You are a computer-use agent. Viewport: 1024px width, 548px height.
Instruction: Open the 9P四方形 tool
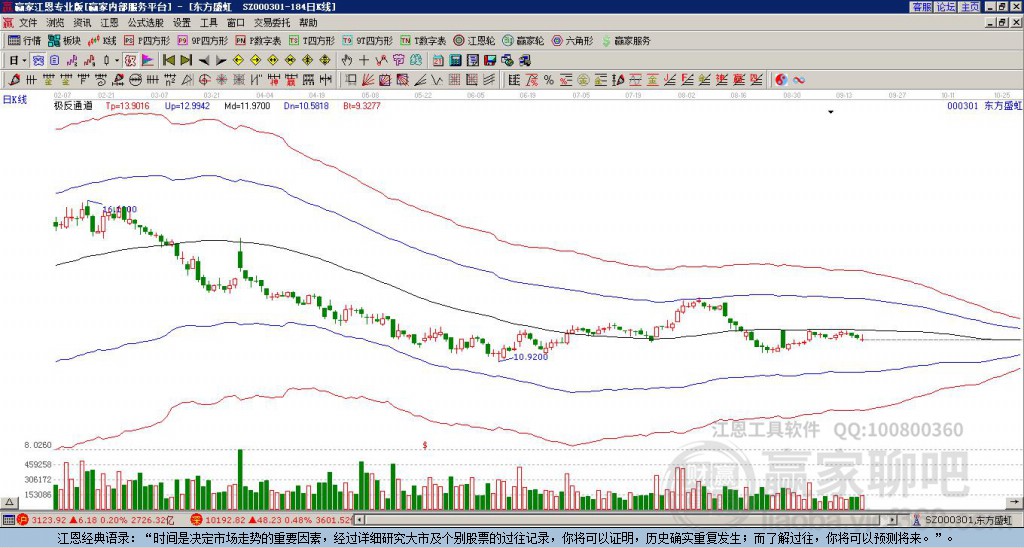click(202, 40)
